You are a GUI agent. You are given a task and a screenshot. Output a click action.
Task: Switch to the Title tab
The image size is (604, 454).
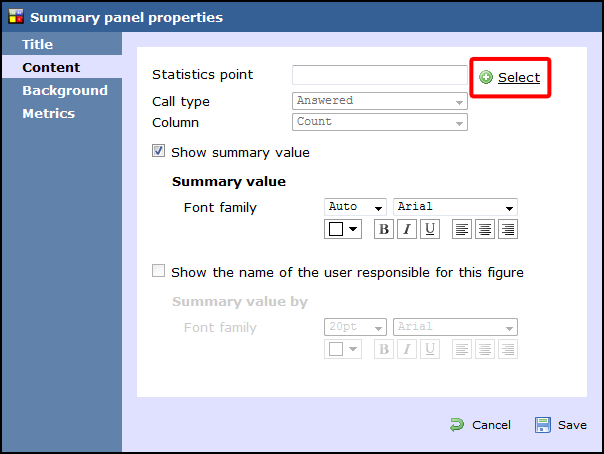[x=38, y=44]
